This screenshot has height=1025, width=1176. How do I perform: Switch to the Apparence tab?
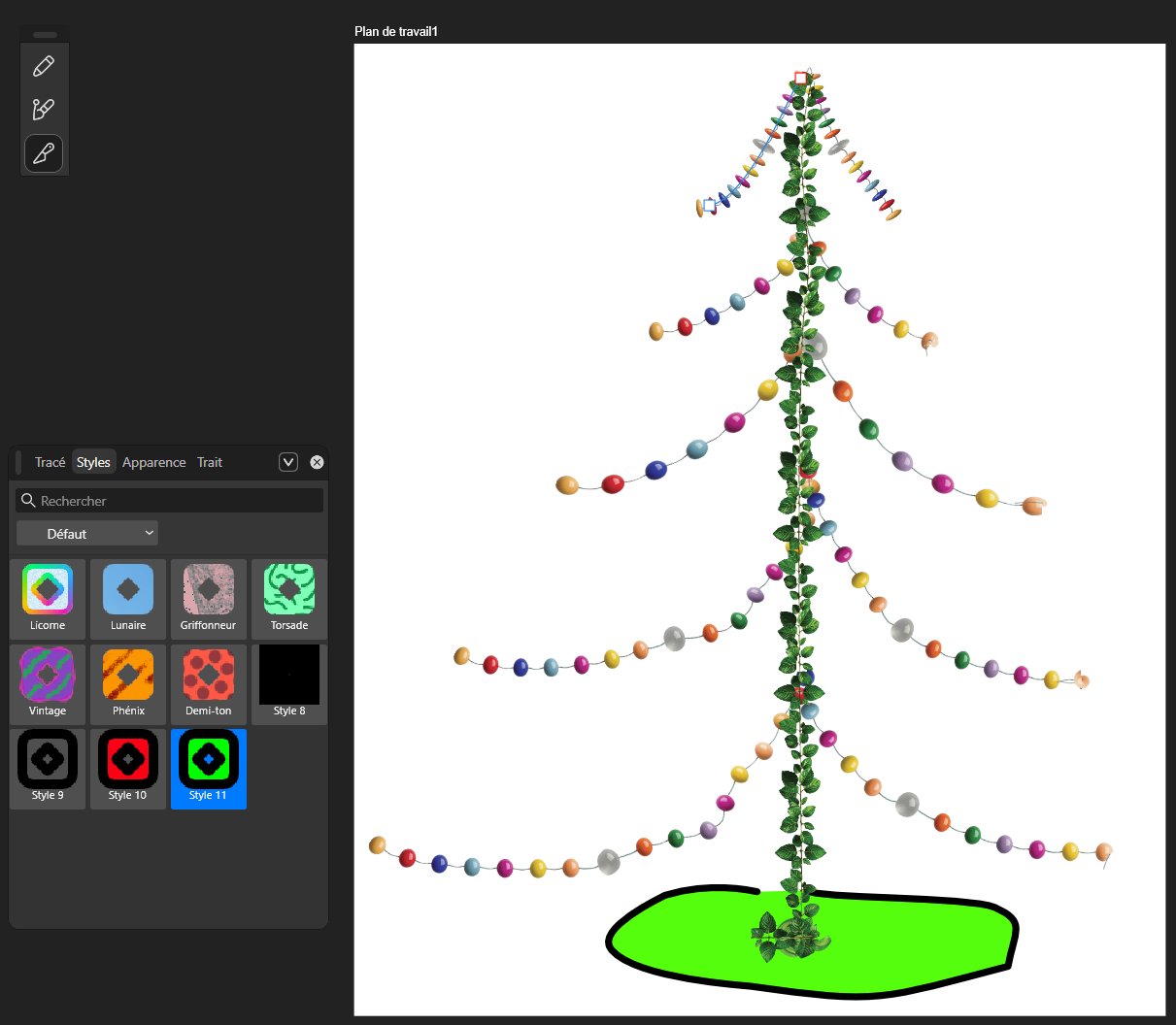coord(153,462)
